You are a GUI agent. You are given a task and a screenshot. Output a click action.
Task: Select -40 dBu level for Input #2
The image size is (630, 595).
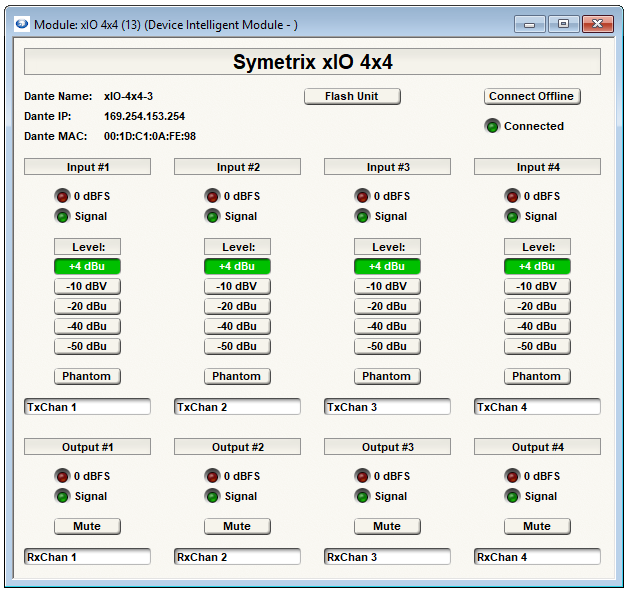(237, 326)
